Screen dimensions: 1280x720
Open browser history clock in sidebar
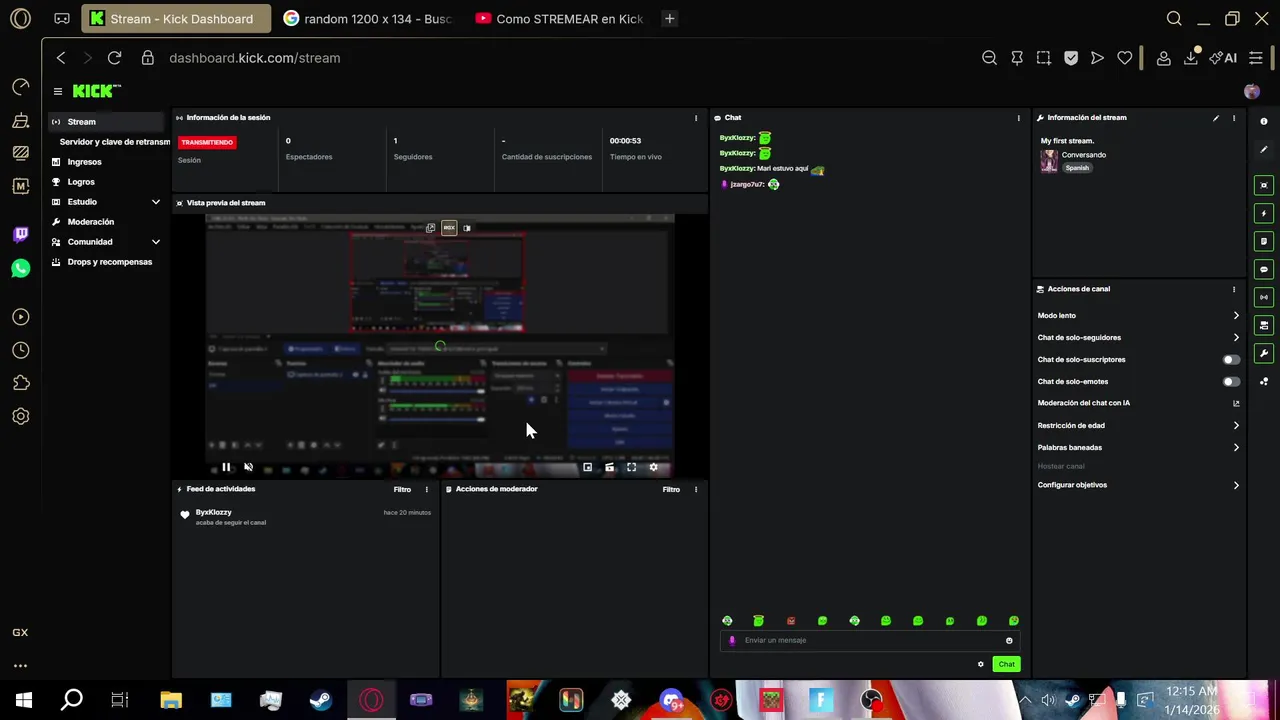(21, 350)
